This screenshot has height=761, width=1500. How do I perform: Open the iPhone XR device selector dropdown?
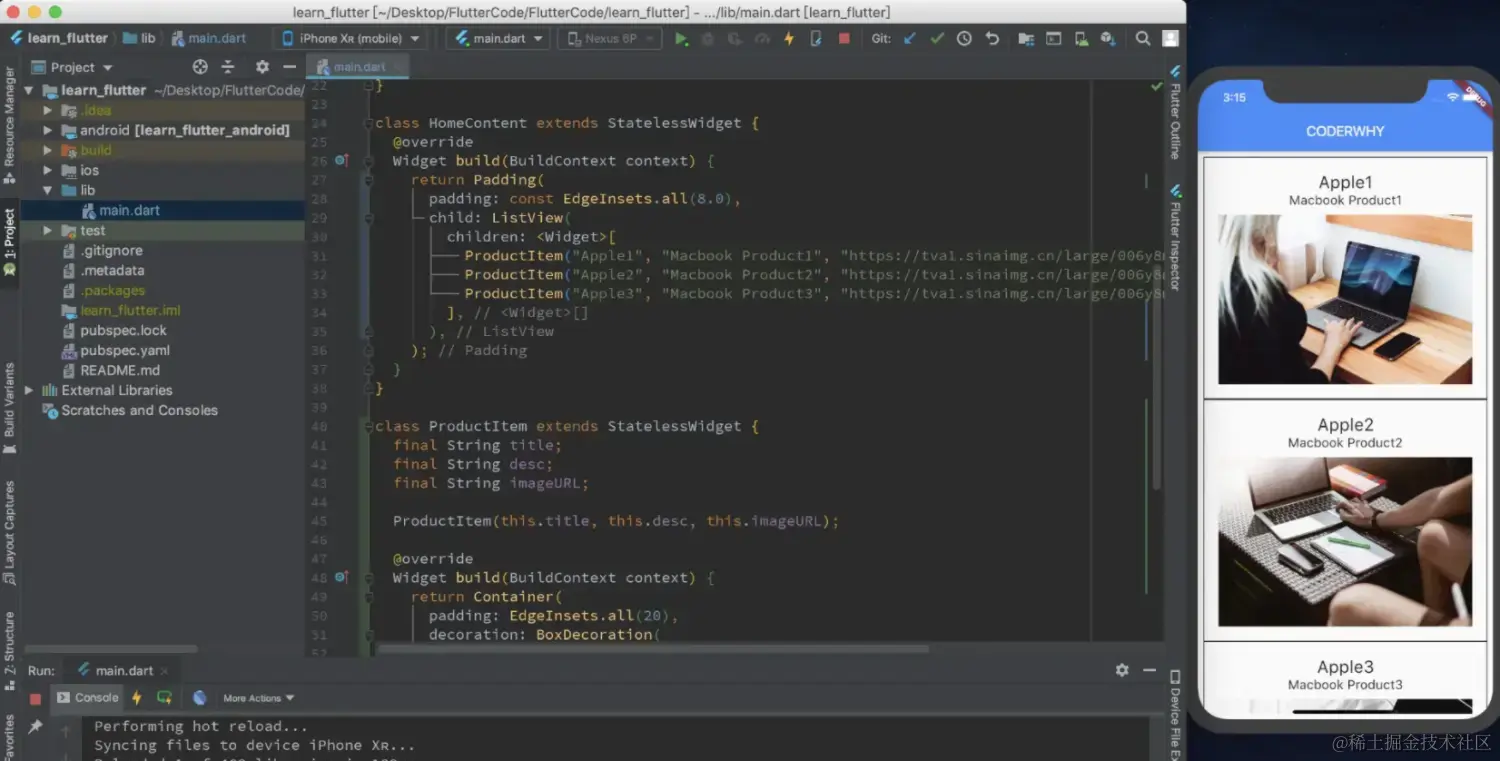(351, 38)
